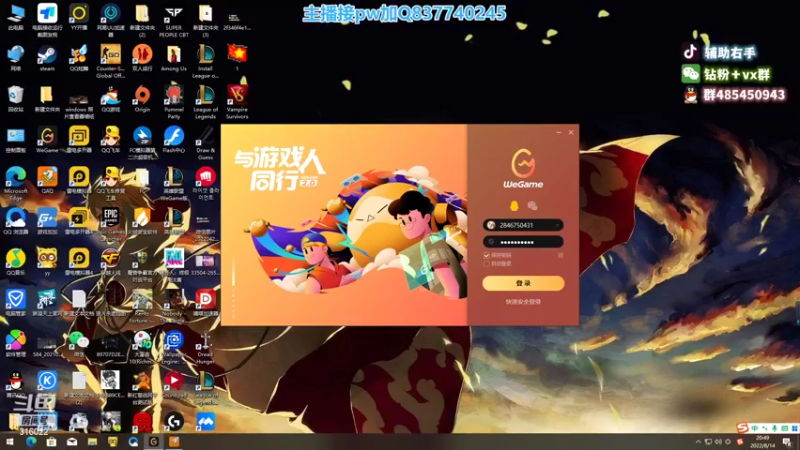This screenshot has height=450, width=800.
Task: Launch Vampire Survivors shortcut
Action: point(237,103)
